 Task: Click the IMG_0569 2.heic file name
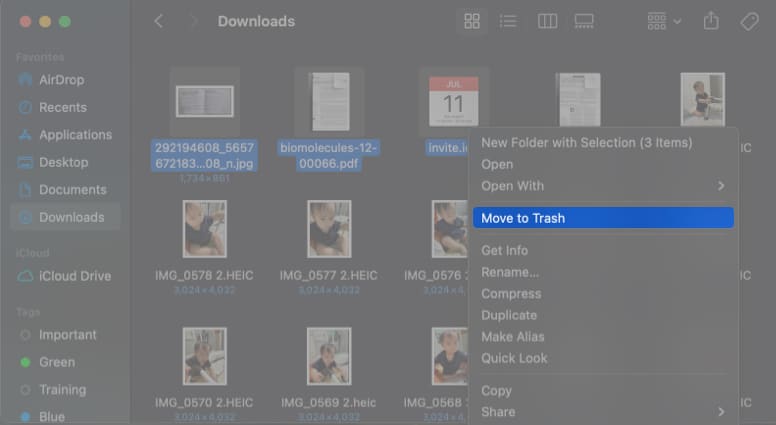pos(329,403)
